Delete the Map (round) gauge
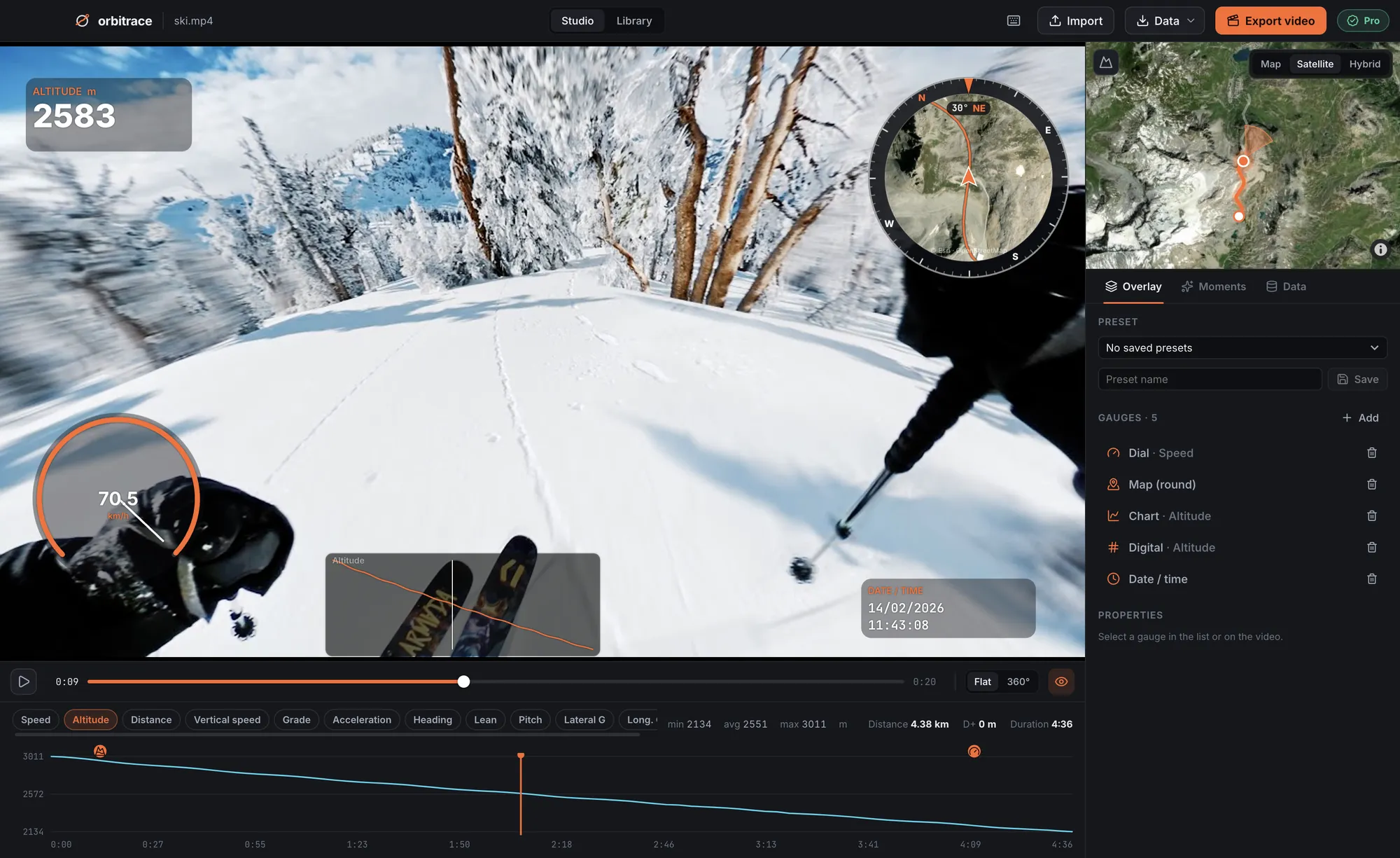This screenshot has width=1400, height=858. [x=1372, y=485]
